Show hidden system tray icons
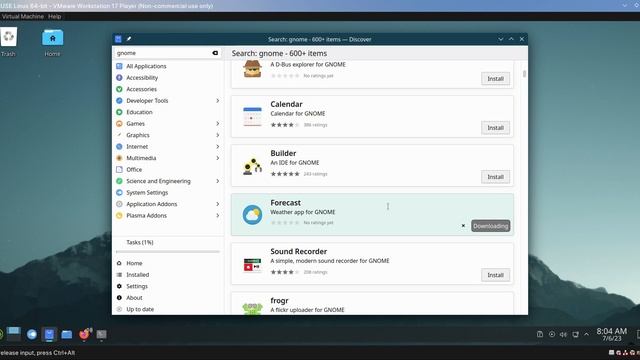 (587, 334)
